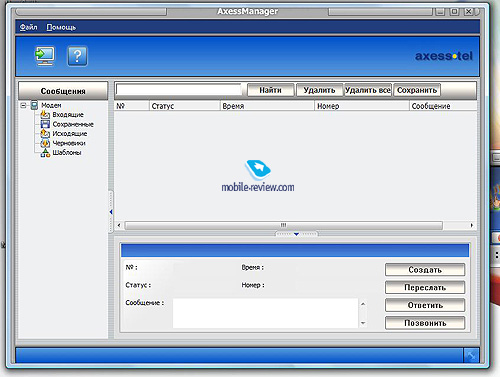The image size is (500, 377).
Task: Click the Исходящие outbox folder icon
Action: pyautogui.click(x=45, y=134)
